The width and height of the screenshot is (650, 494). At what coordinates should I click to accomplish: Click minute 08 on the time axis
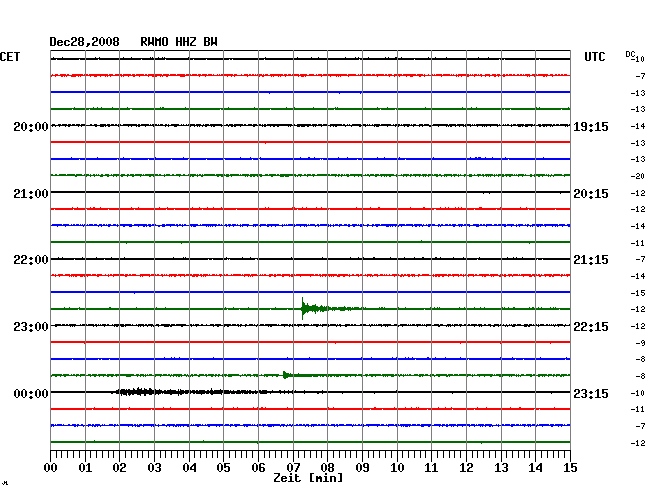tap(327, 467)
